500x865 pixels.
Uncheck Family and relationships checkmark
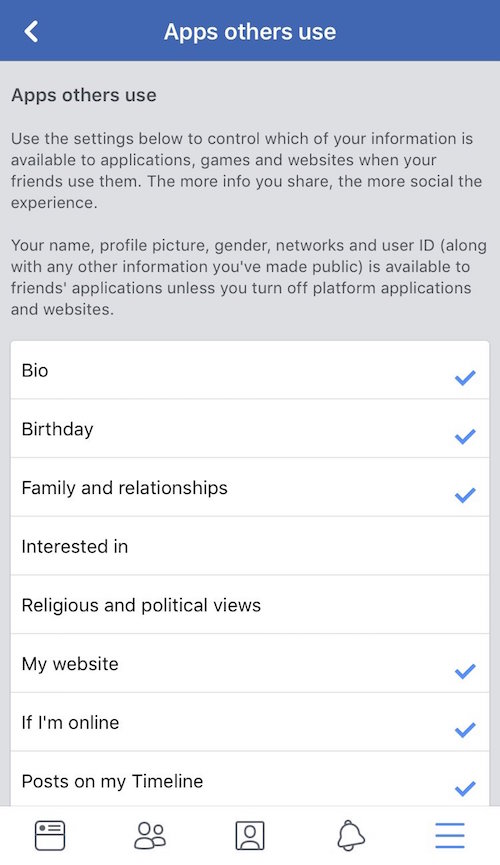(x=465, y=495)
